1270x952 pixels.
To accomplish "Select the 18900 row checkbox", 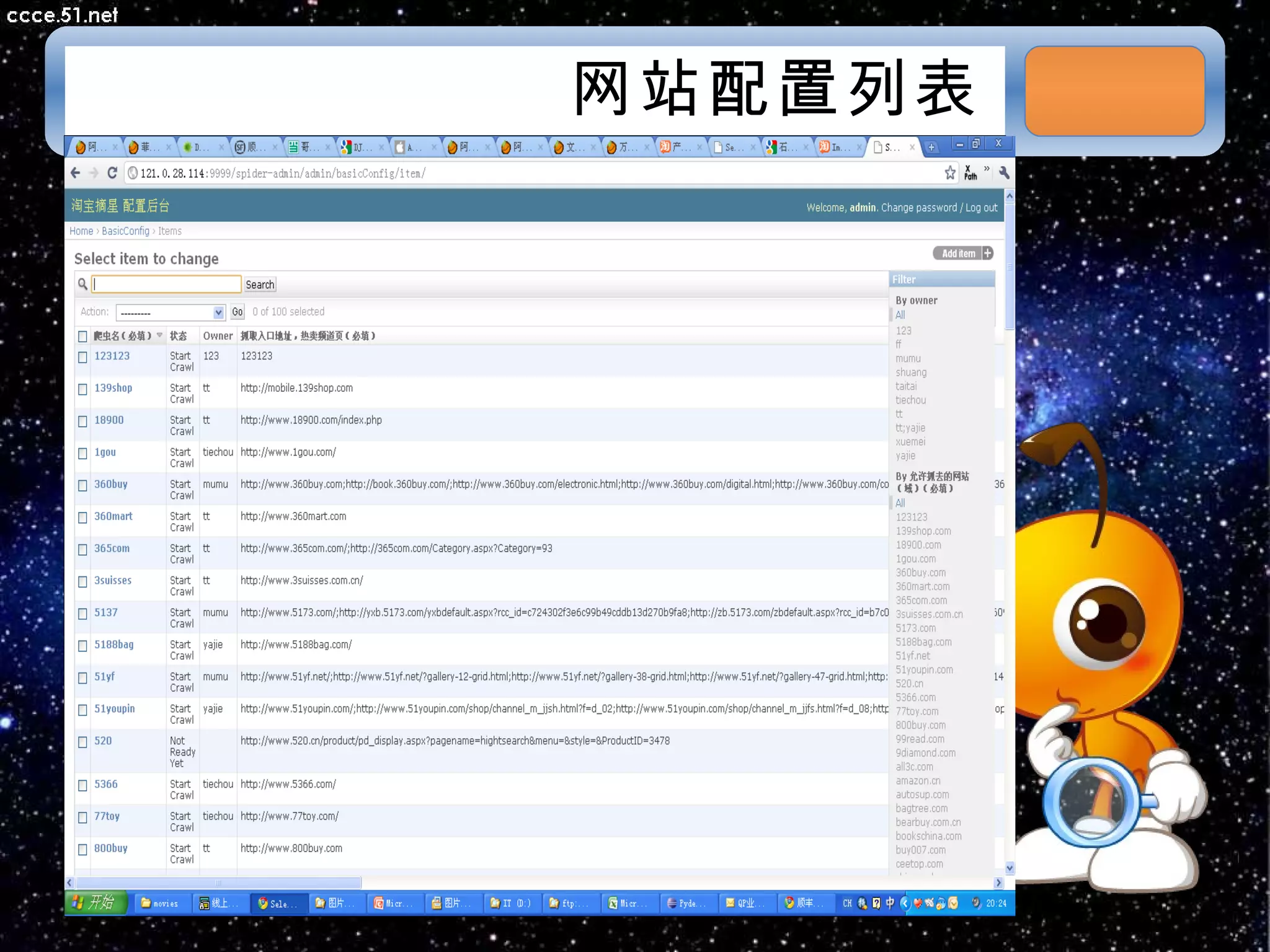I will (x=82, y=421).
